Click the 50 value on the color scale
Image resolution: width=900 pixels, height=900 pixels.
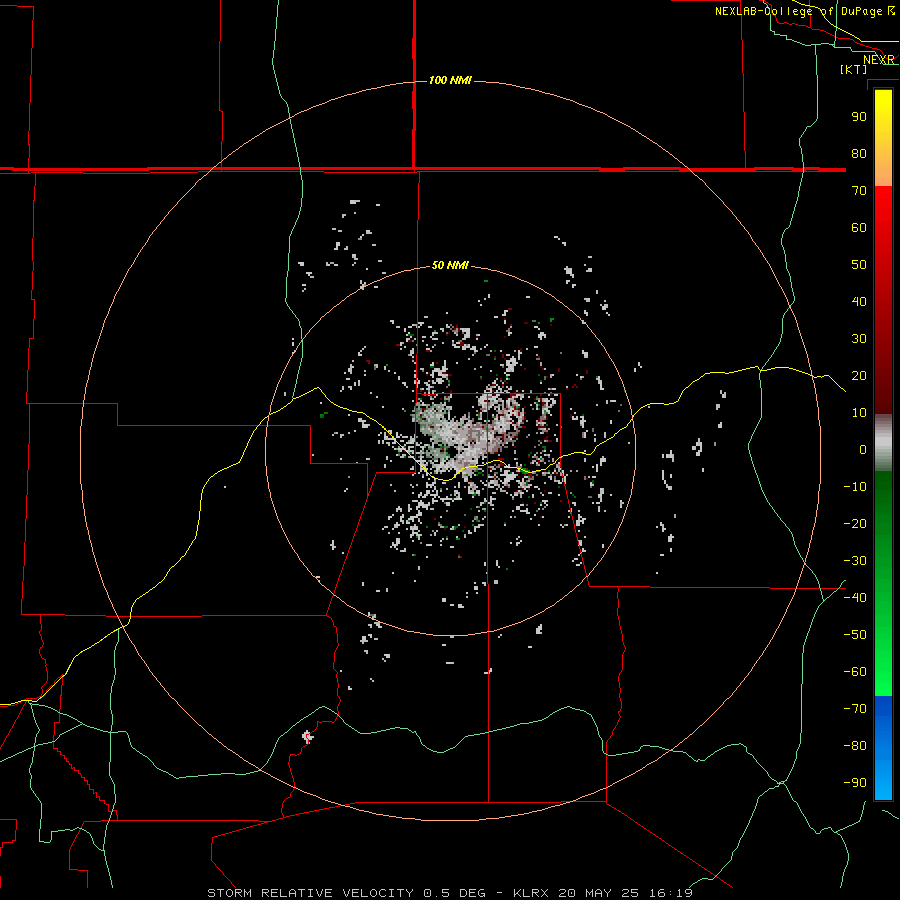coord(859,265)
